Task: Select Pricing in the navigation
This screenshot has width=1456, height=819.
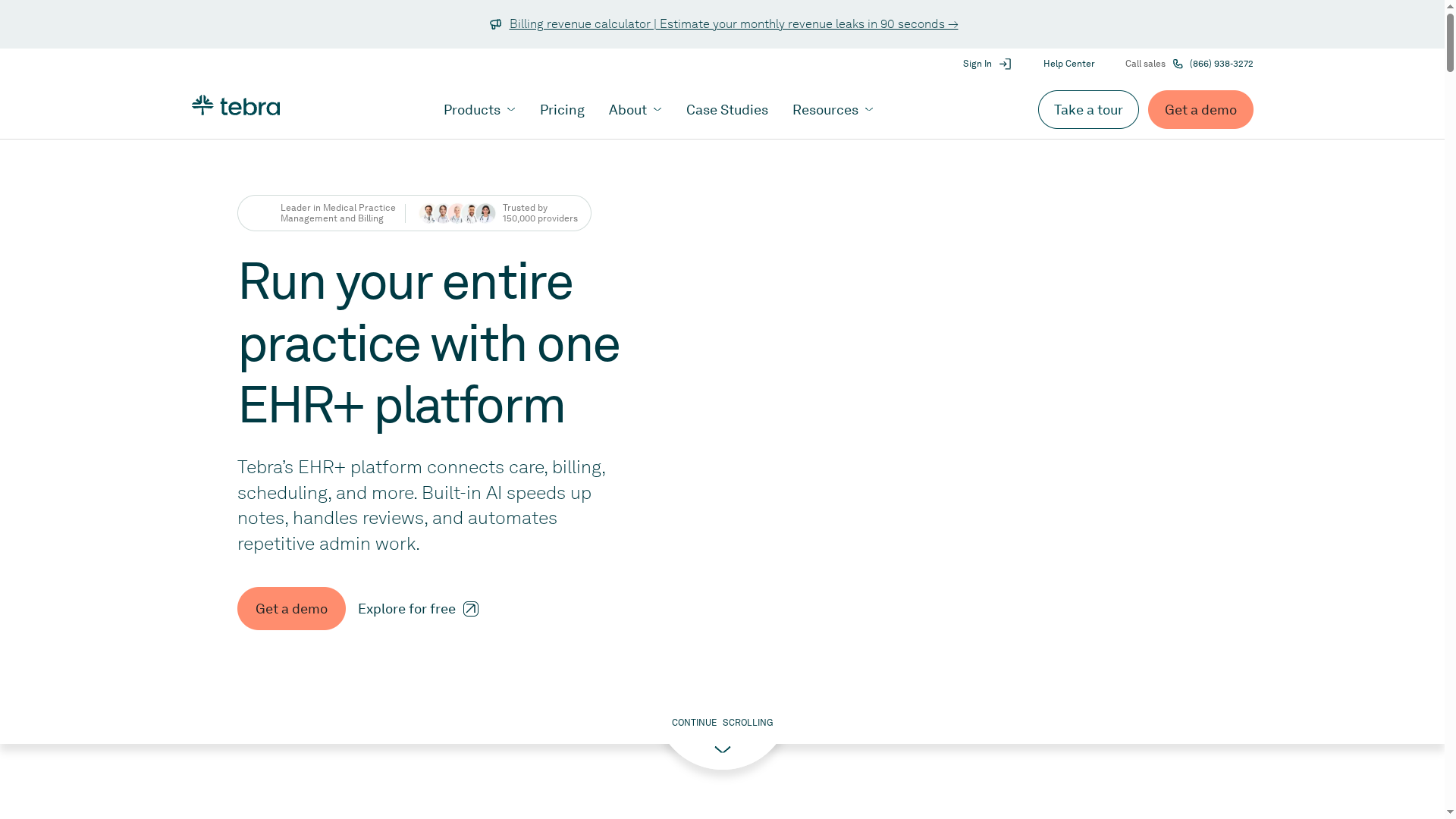Action: coord(562,109)
